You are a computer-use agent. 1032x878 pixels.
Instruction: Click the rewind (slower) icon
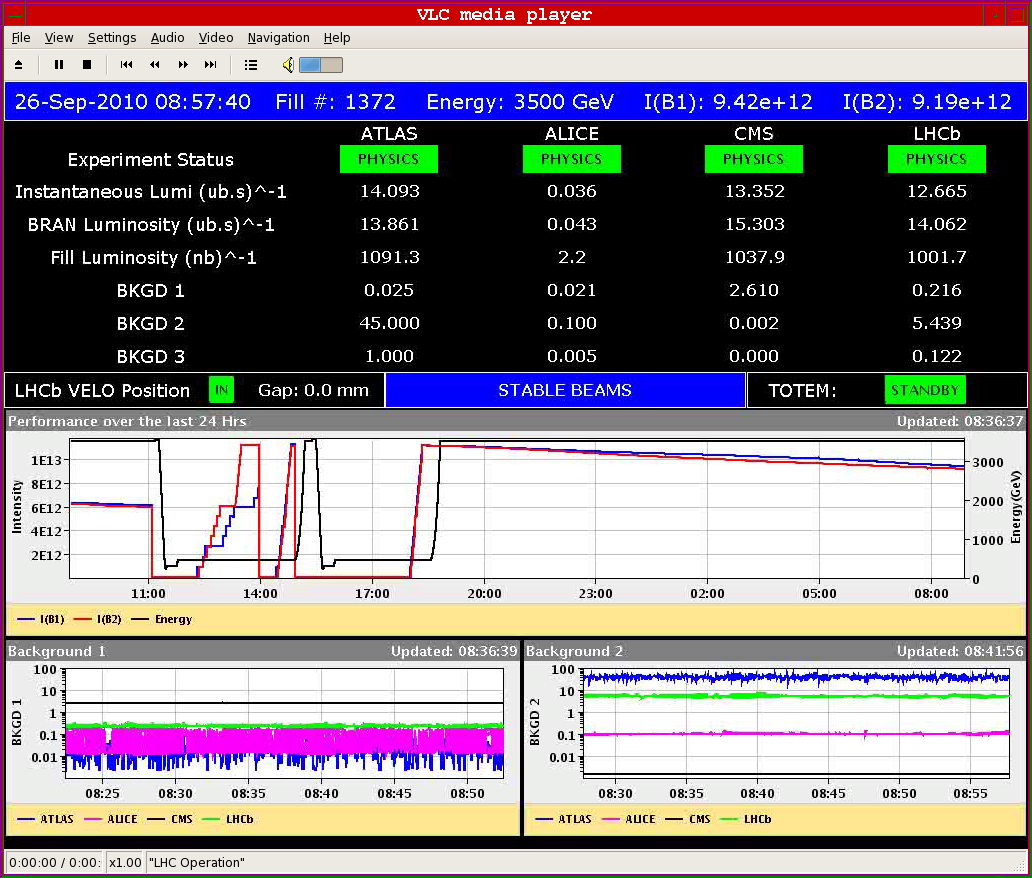pos(155,65)
